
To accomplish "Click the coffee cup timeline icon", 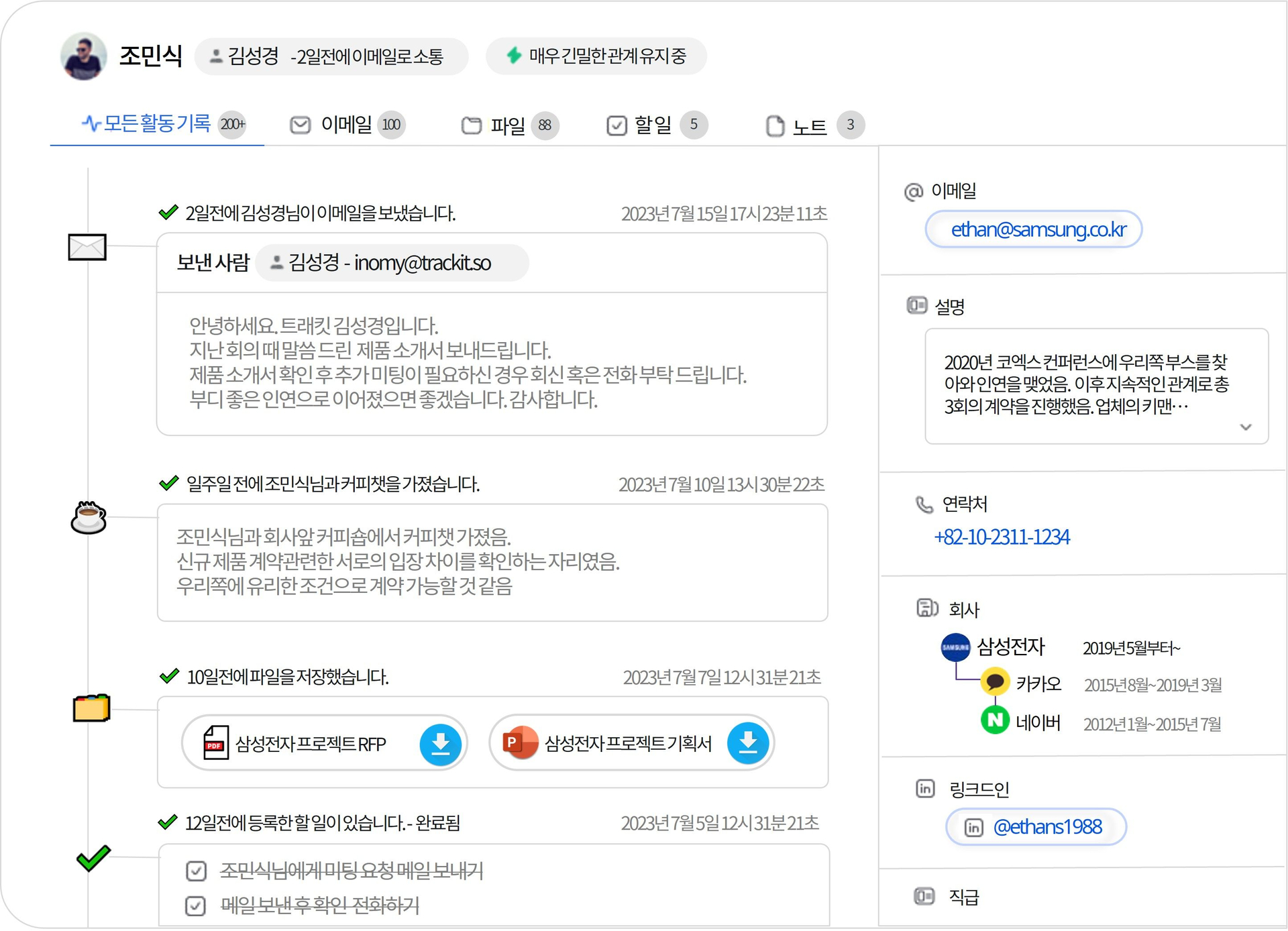I will click(89, 517).
